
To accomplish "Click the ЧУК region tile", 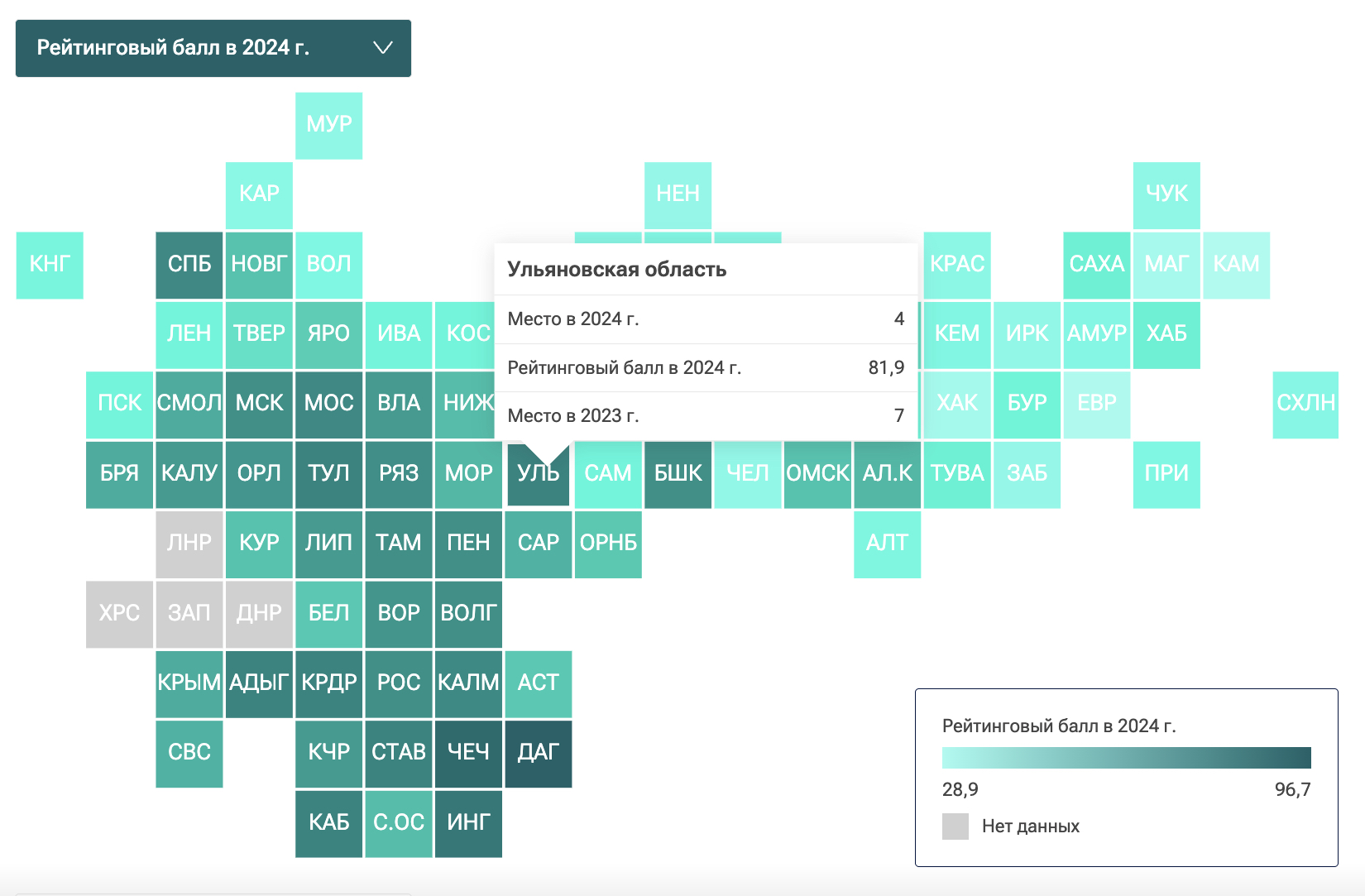I will pyautogui.click(x=1166, y=194).
